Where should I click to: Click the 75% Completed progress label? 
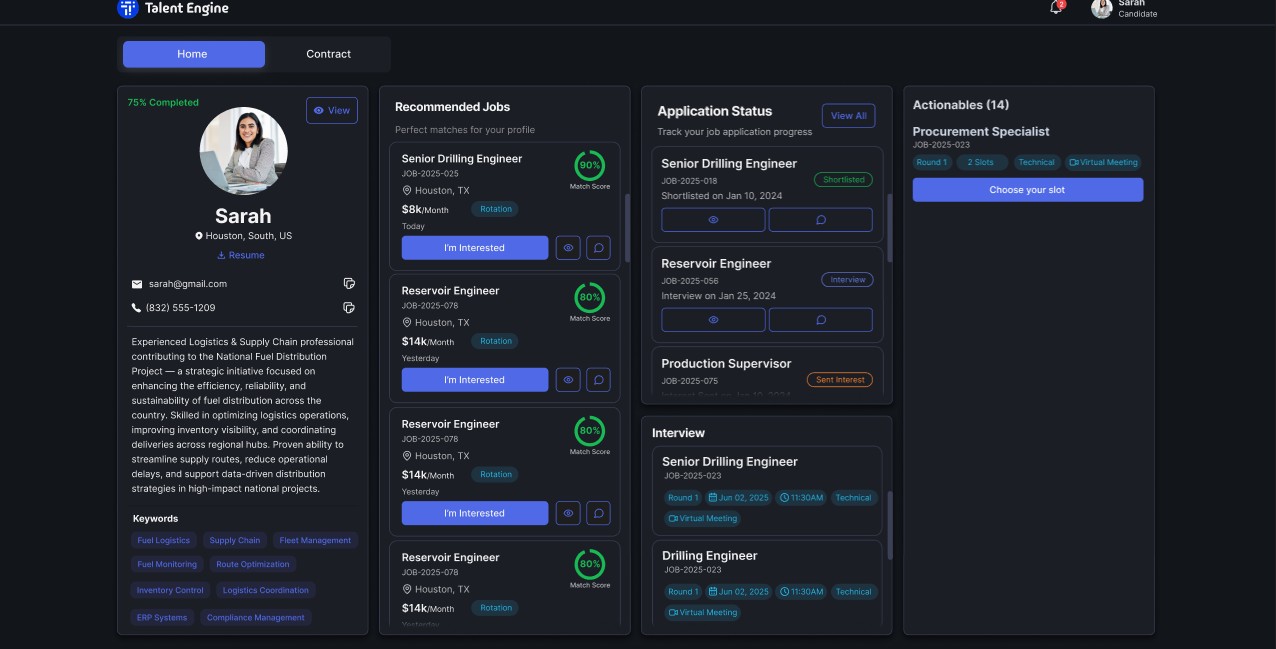pos(163,103)
